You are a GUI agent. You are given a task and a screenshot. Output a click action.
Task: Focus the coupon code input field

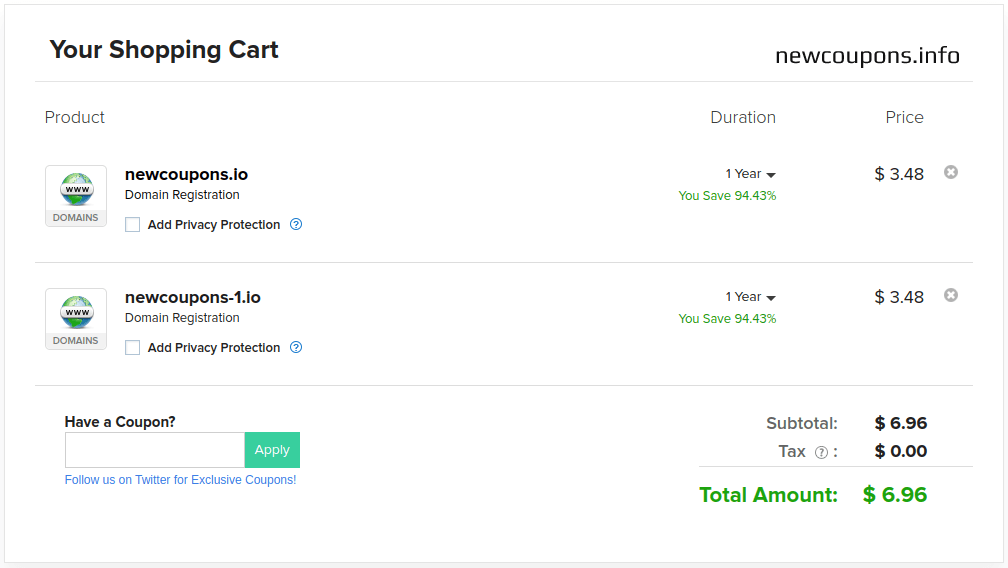pos(154,450)
